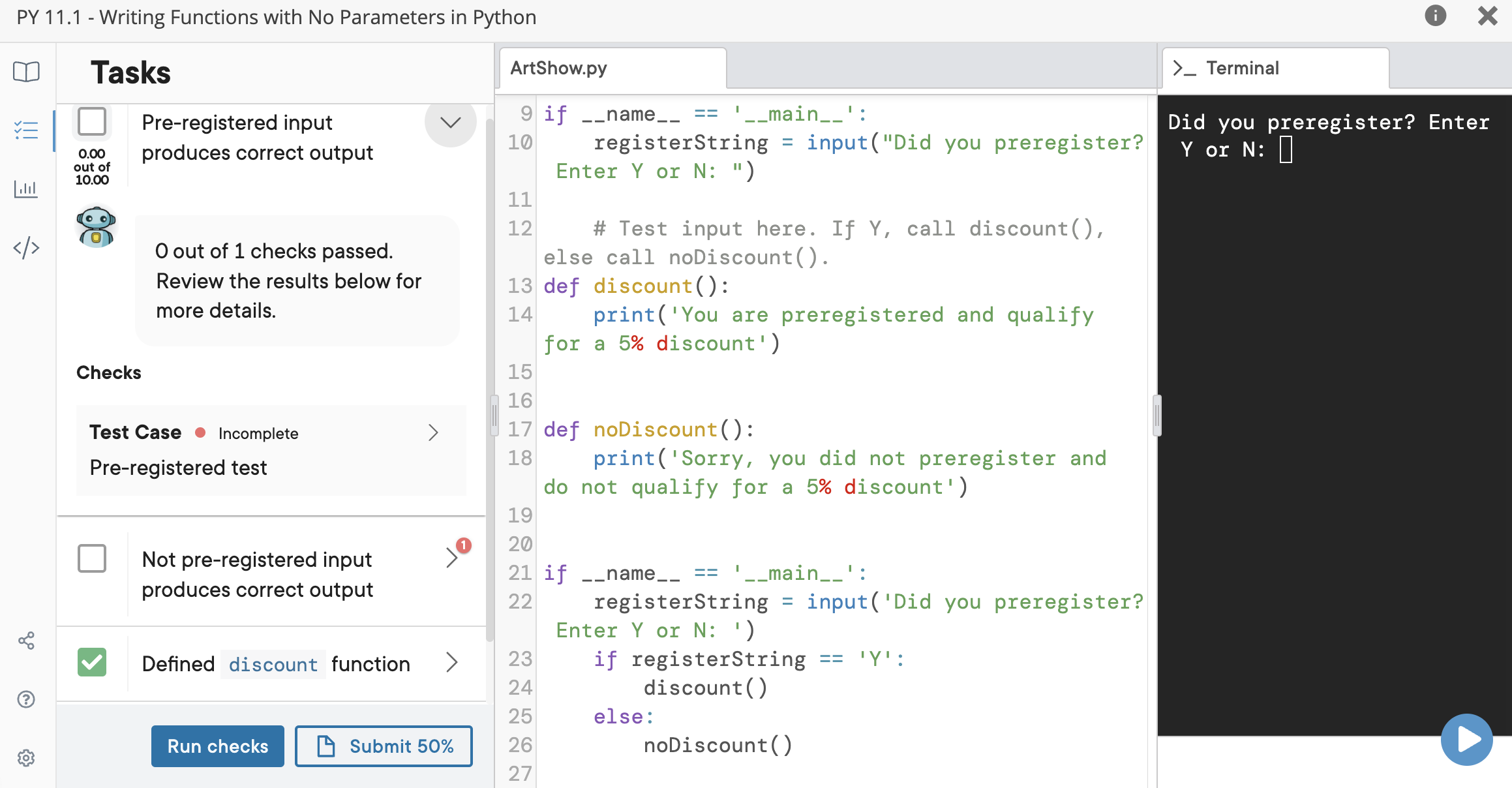
Task: Open settings via gear icon in sidebar
Action: pos(26,758)
